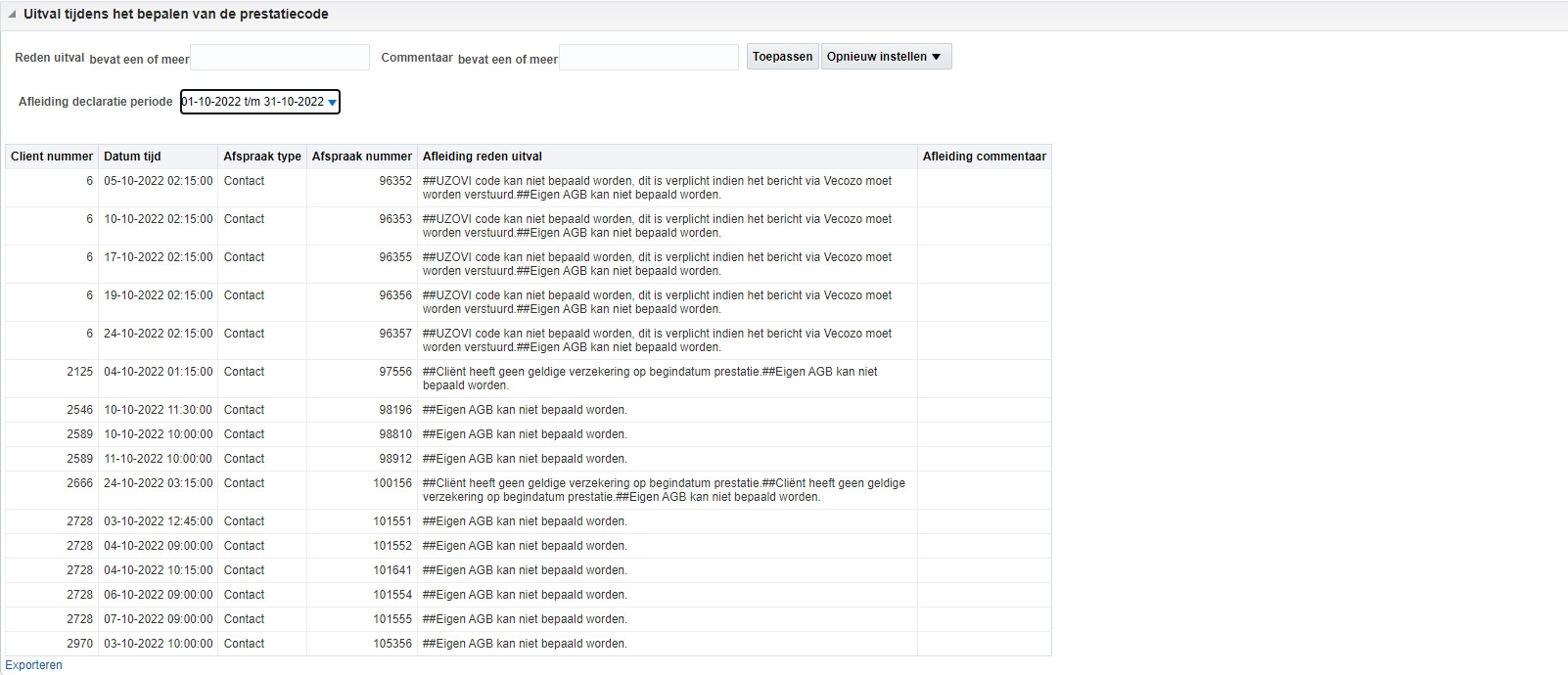
Task: Click reden uitval text for afspraak 100156
Action: pyautogui.click(x=664, y=490)
